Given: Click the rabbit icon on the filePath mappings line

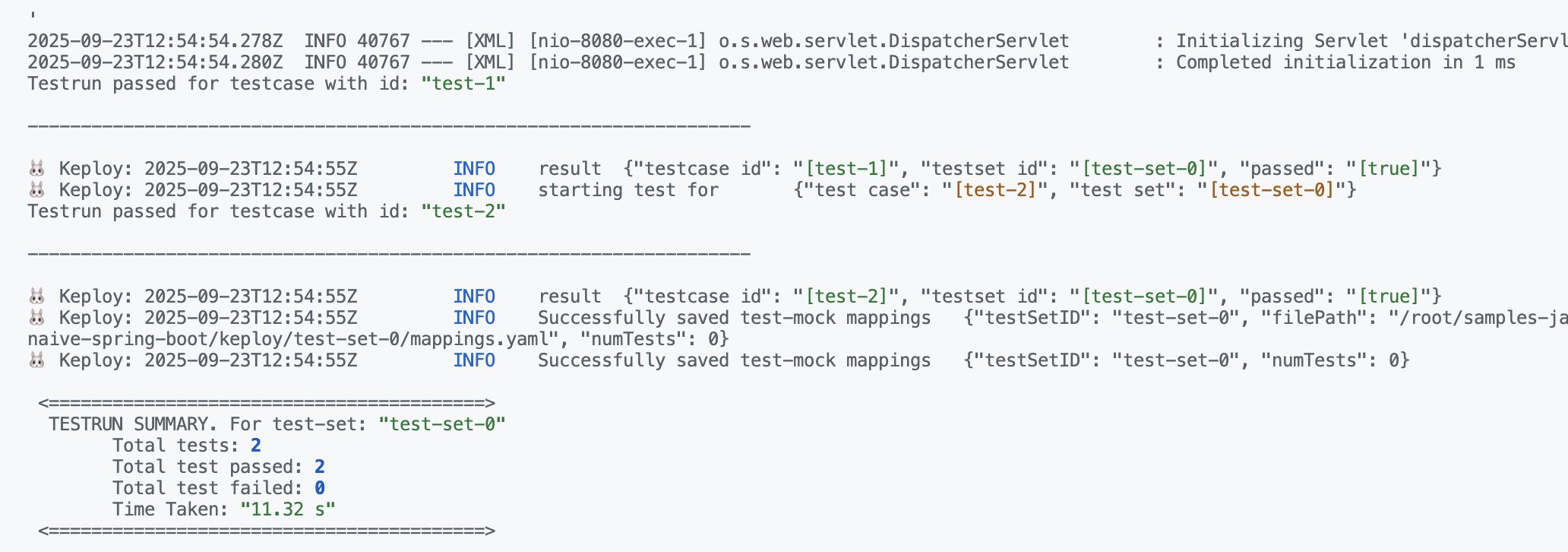Looking at the screenshot, I should pyautogui.click(x=36, y=318).
